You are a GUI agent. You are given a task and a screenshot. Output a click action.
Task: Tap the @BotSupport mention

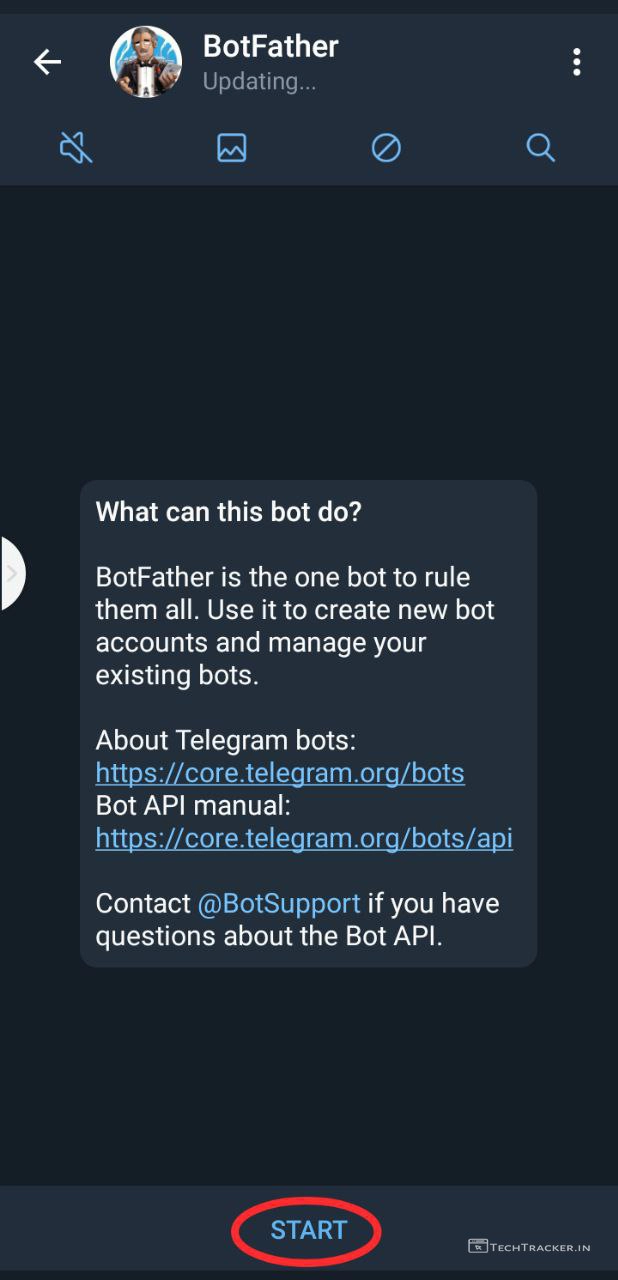click(279, 903)
